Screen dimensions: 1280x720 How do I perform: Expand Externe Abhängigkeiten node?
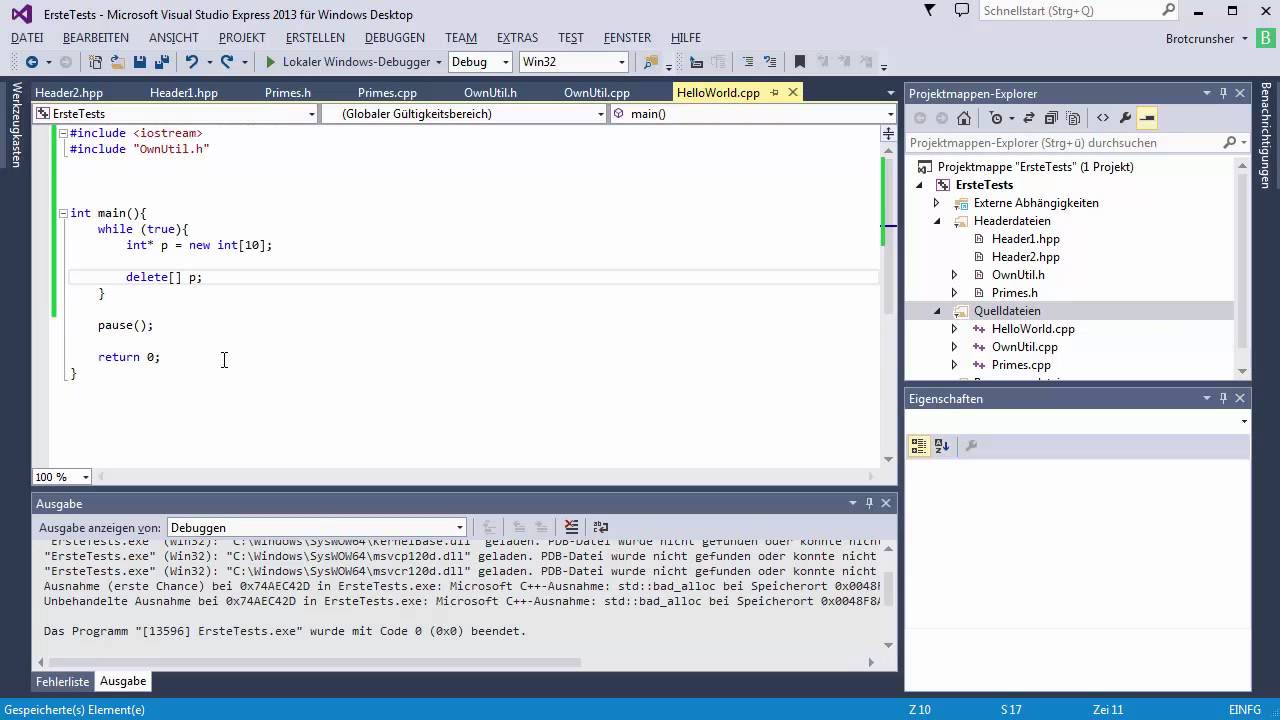tap(937, 203)
